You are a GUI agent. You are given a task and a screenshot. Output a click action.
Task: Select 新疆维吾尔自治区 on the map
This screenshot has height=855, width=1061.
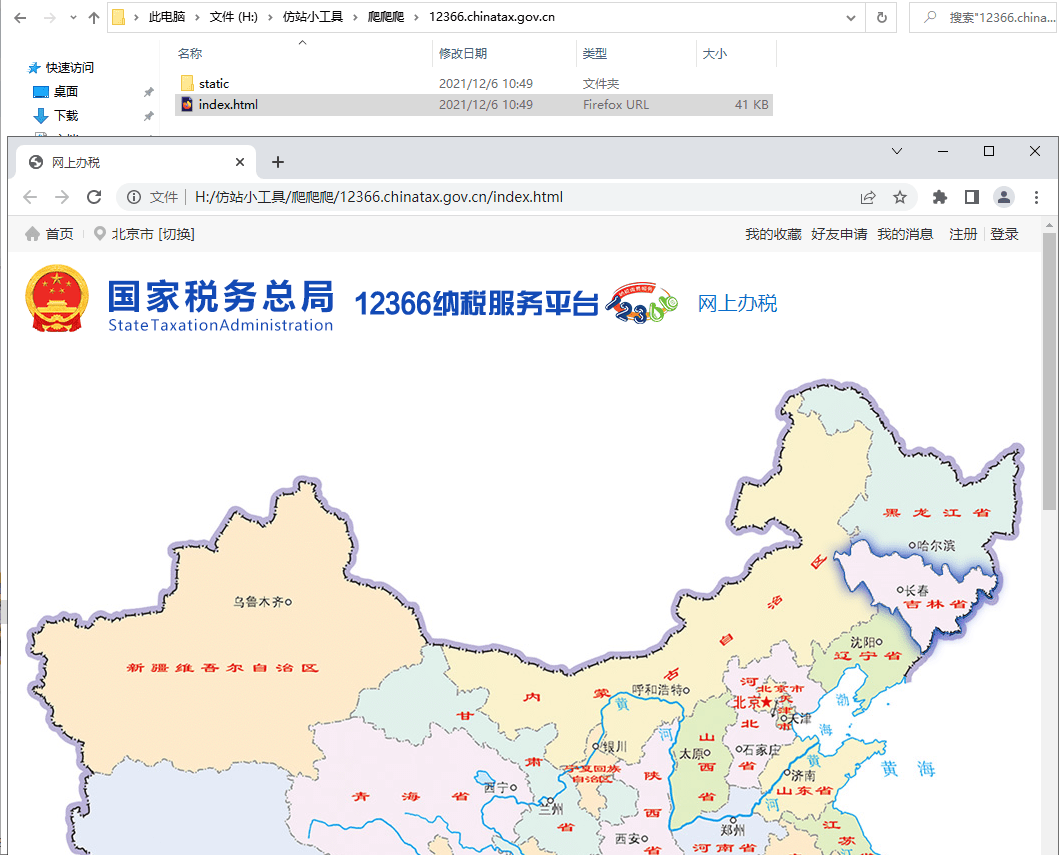(x=222, y=668)
